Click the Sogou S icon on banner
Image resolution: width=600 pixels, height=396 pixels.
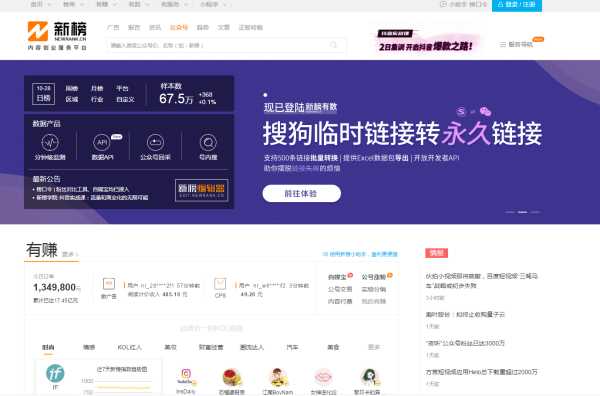pyautogui.click(x=461, y=111)
